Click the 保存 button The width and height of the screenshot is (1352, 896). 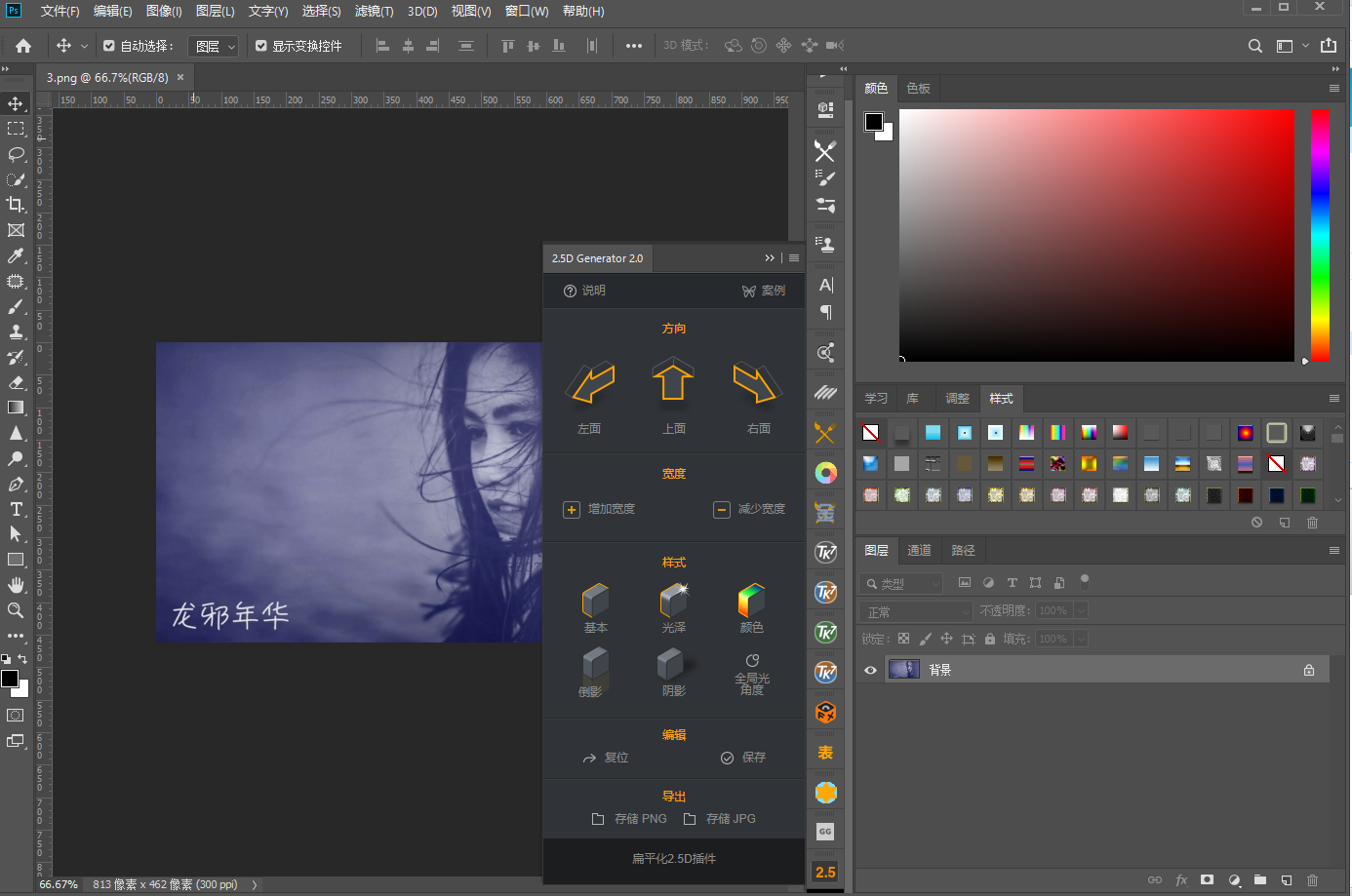click(x=743, y=758)
